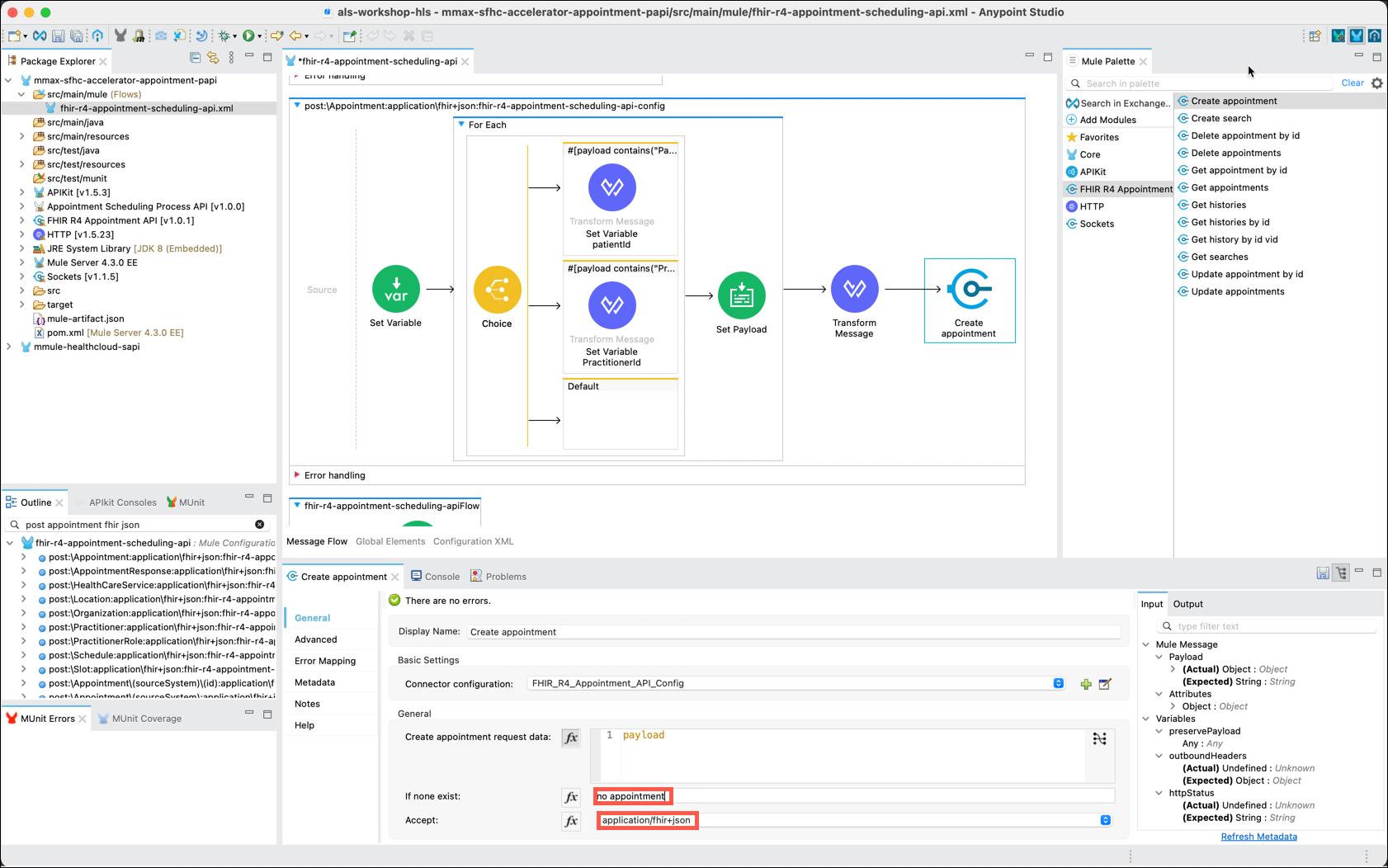Collapse the For Each scope
Viewport: 1388px width, 868px height.
pyautogui.click(x=461, y=125)
